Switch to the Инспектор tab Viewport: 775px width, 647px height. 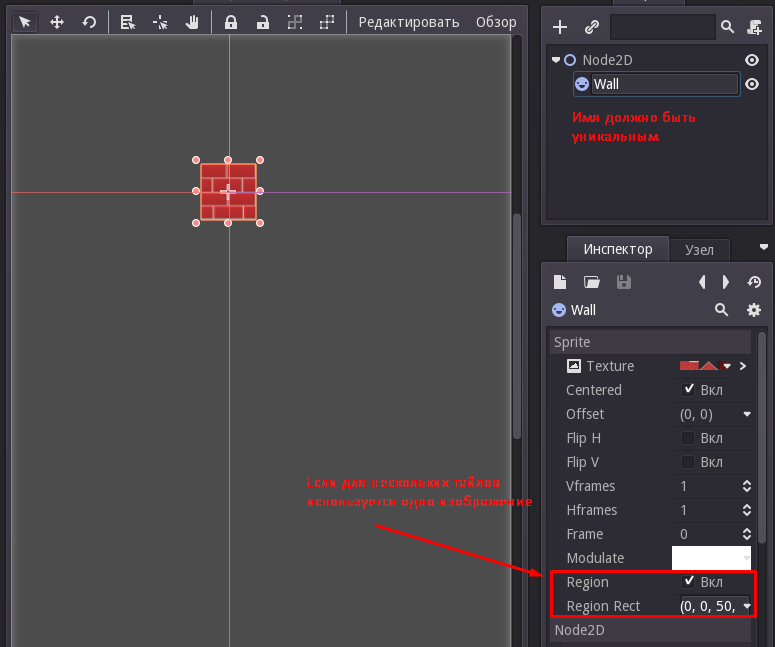(x=618, y=249)
